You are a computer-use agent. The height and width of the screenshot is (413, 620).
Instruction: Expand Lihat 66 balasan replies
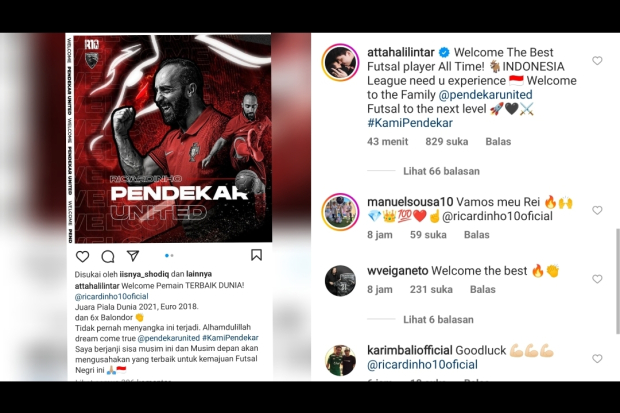[441, 171]
